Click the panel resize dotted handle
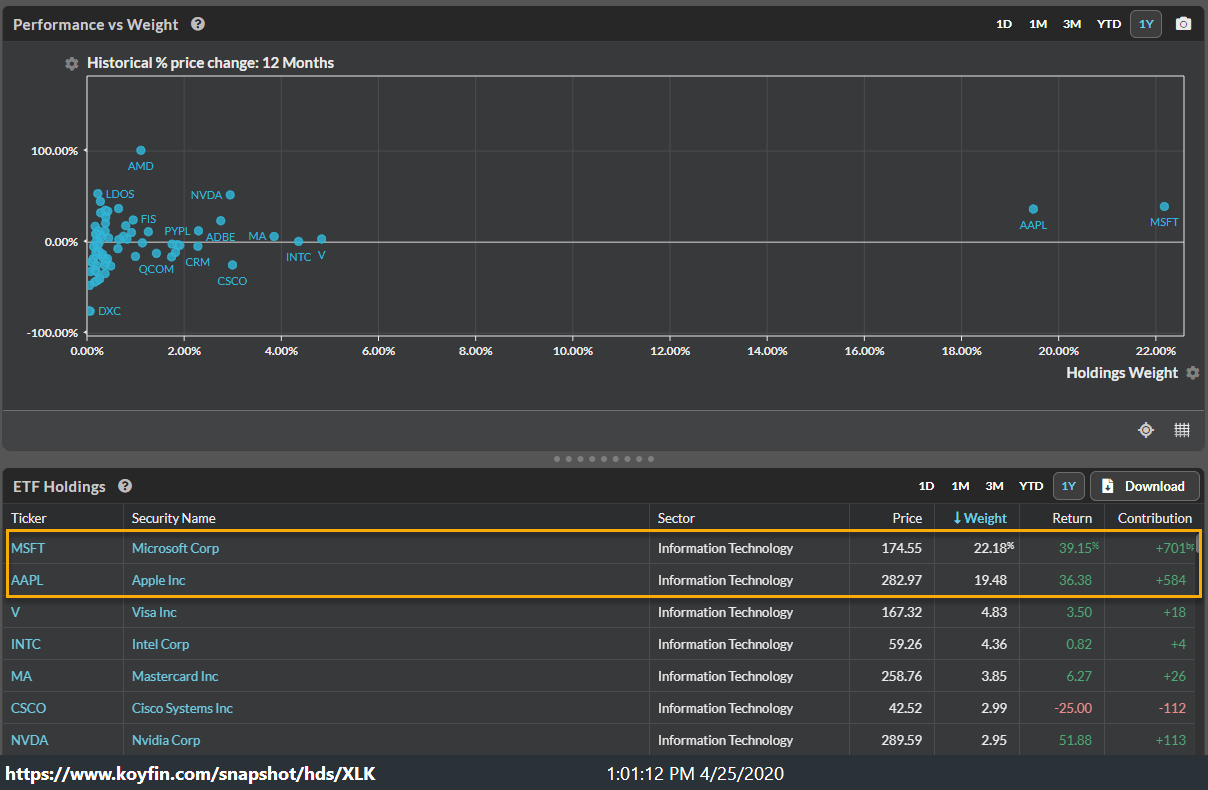 604,459
